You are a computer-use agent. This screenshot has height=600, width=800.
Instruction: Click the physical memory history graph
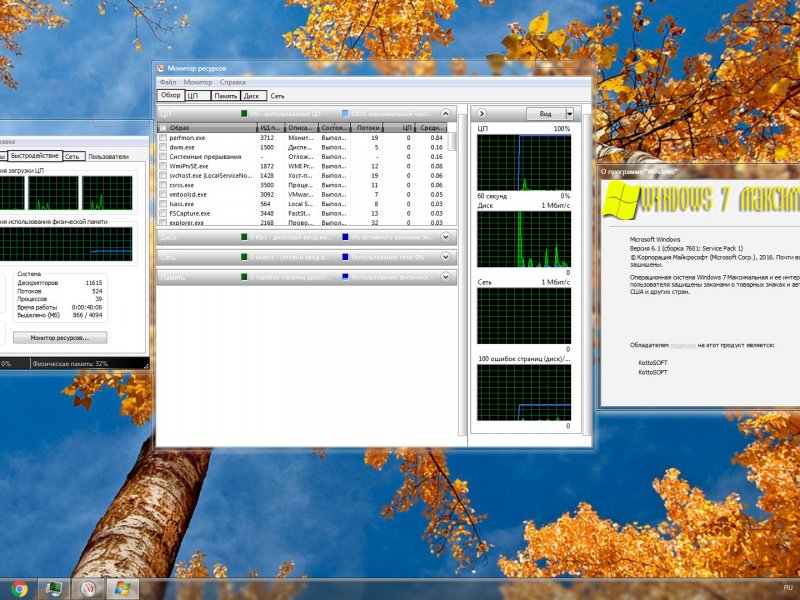tap(66, 244)
